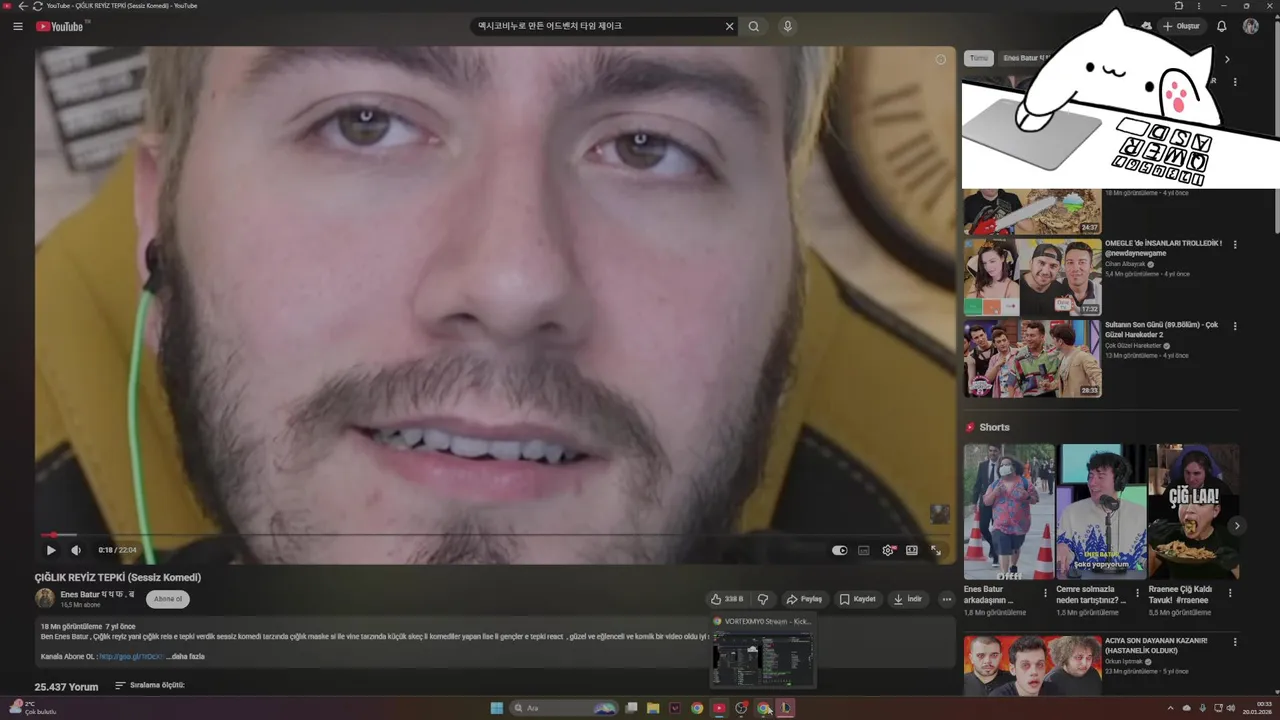The image size is (1280, 720).
Task: Play the video
Action: click(x=51, y=550)
